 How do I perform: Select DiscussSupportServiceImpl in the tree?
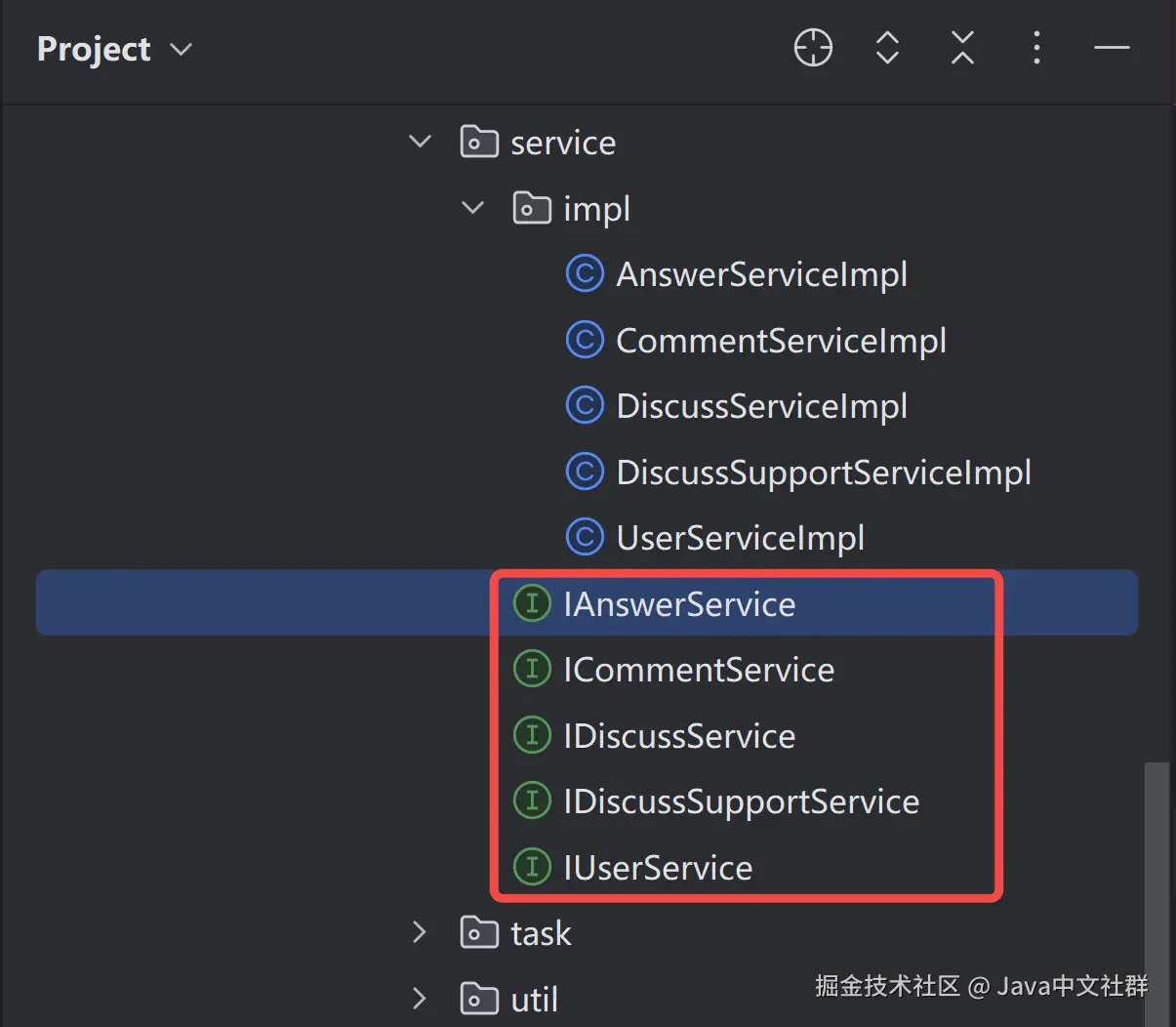click(x=823, y=472)
